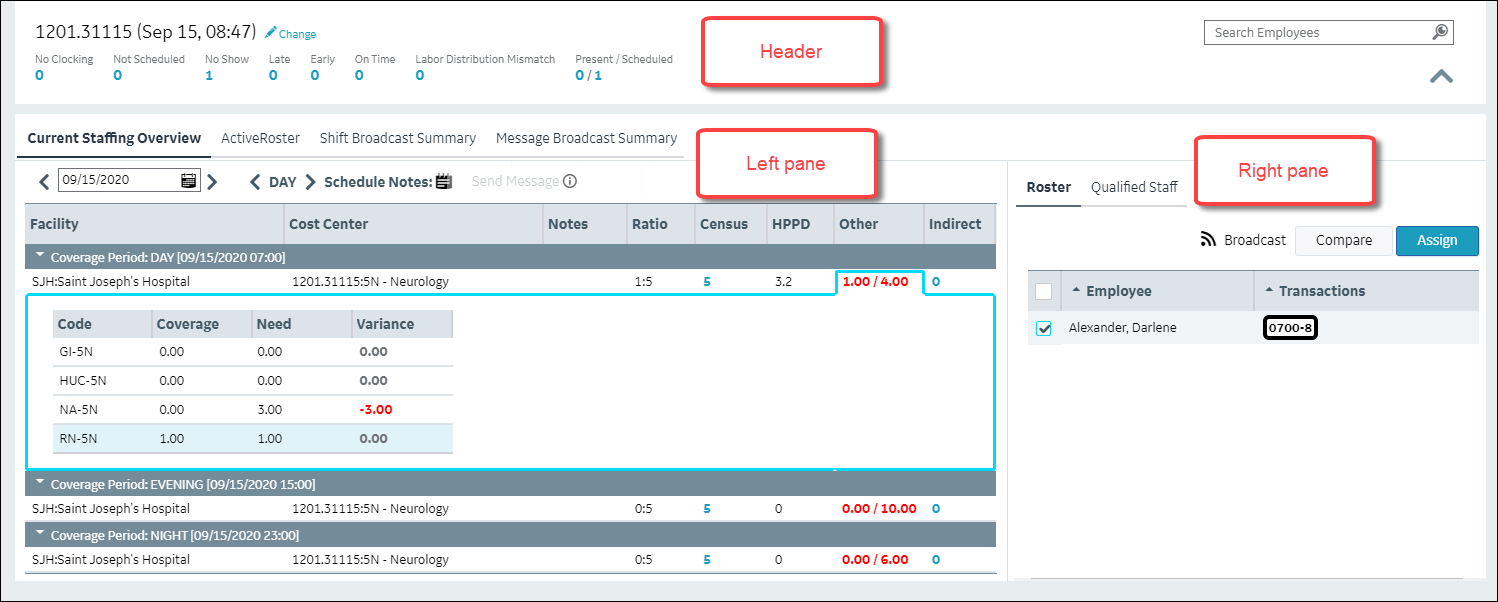The image size is (1498, 602).
Task: Uncheck the Alexander, Darlene checkbox
Action: tap(1044, 329)
